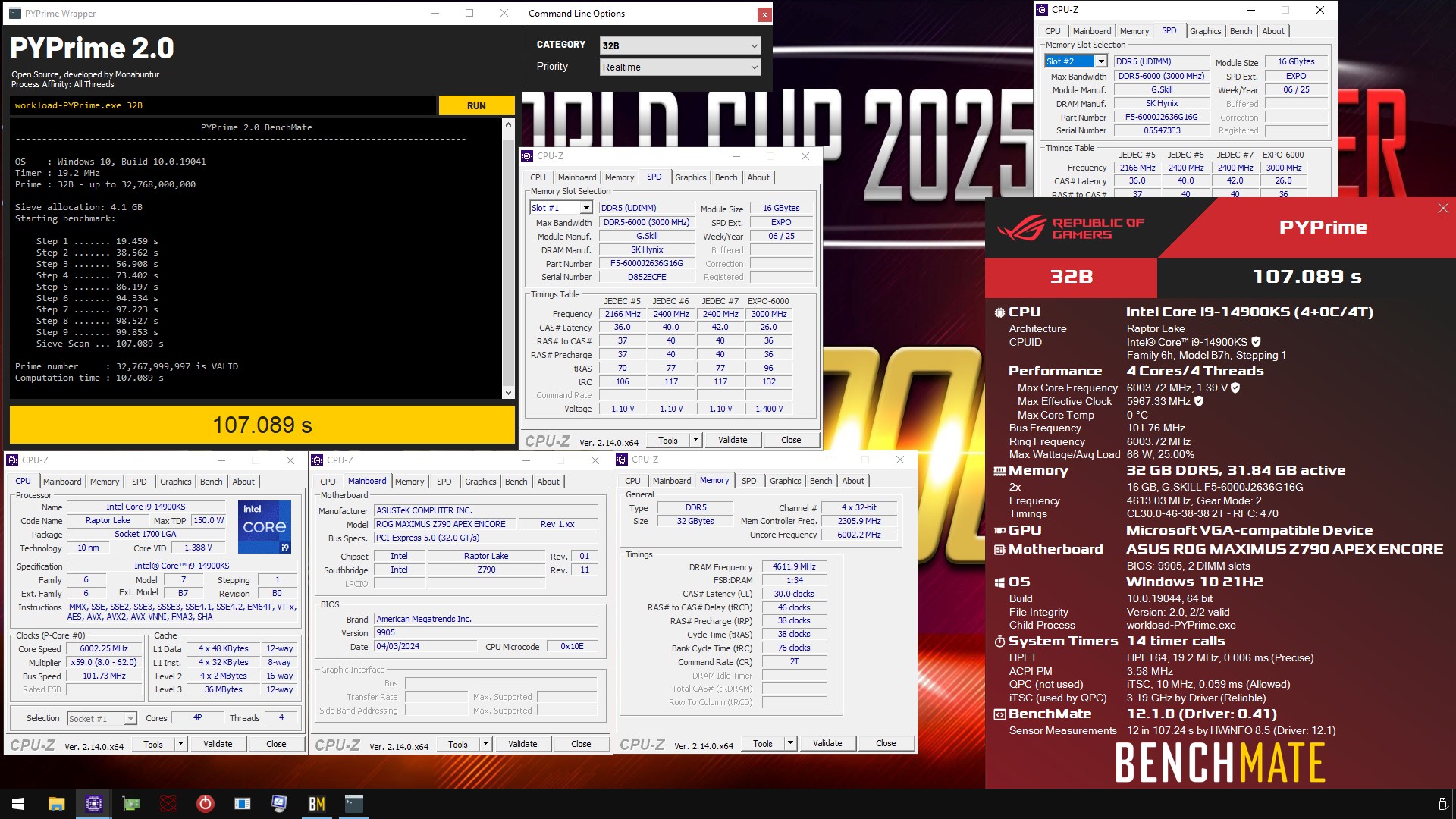Open BenchMate BM icon in taskbar
This screenshot has width=1456, height=819.
pos(317,804)
